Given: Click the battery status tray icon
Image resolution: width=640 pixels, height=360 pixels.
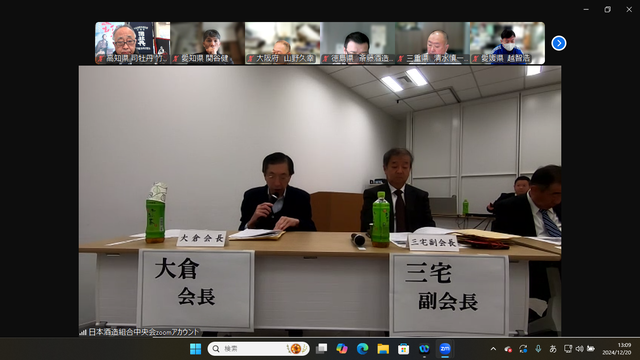Looking at the screenshot, I should tap(591, 349).
